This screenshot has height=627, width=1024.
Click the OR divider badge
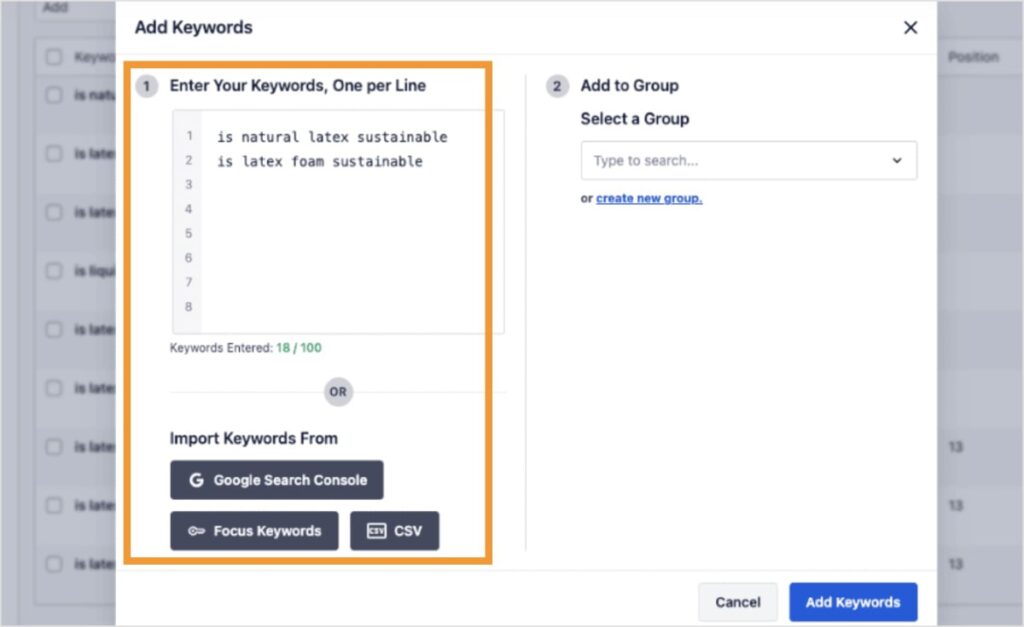[338, 392]
